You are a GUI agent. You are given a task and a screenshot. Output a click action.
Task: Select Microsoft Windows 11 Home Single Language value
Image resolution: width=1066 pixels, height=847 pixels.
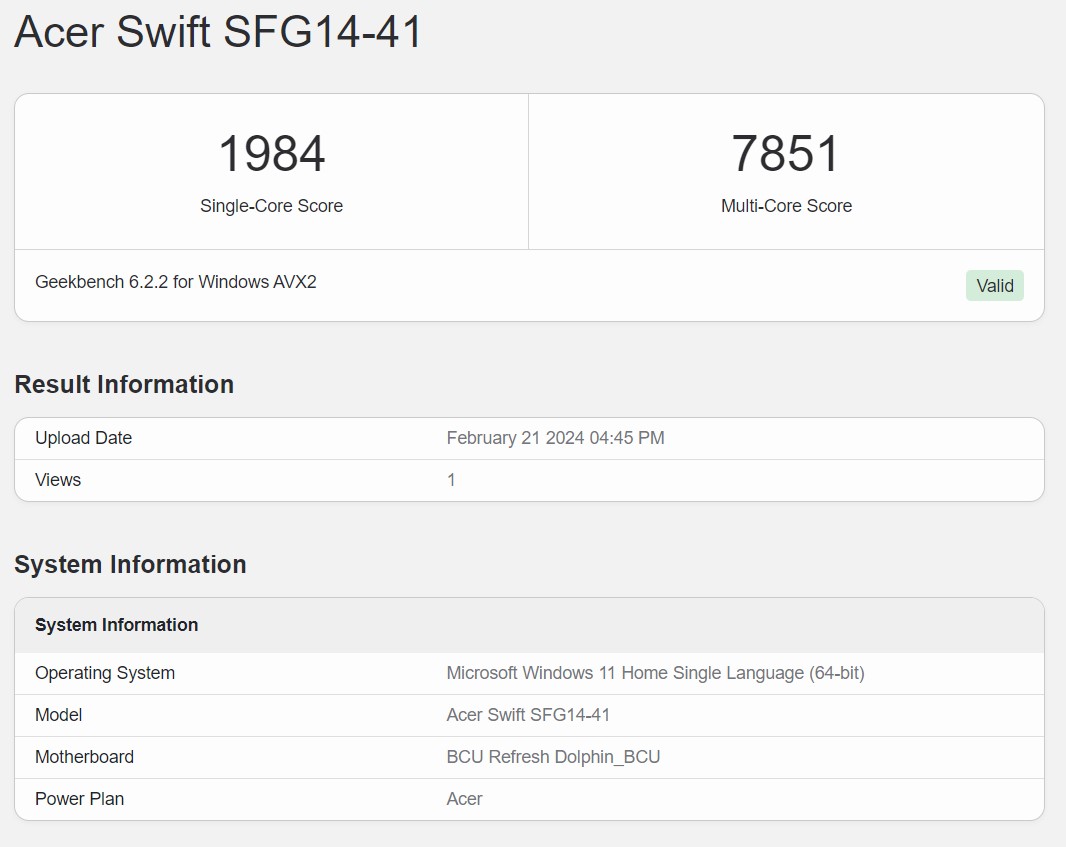(x=655, y=673)
